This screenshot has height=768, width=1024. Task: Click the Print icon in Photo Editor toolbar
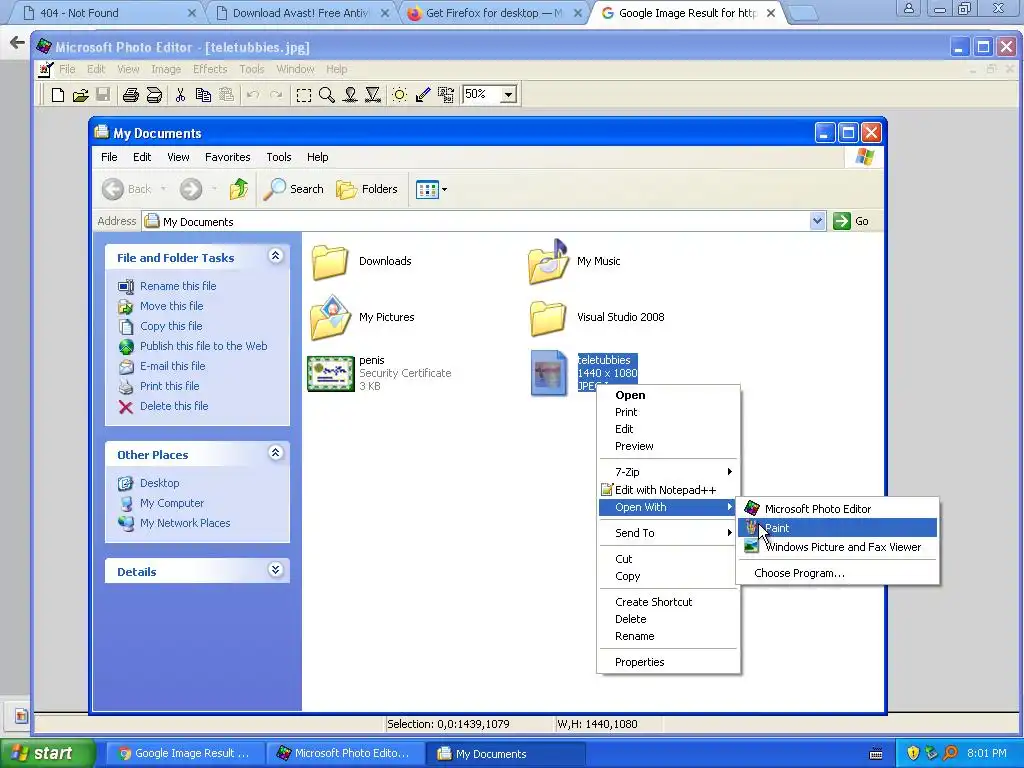131,95
